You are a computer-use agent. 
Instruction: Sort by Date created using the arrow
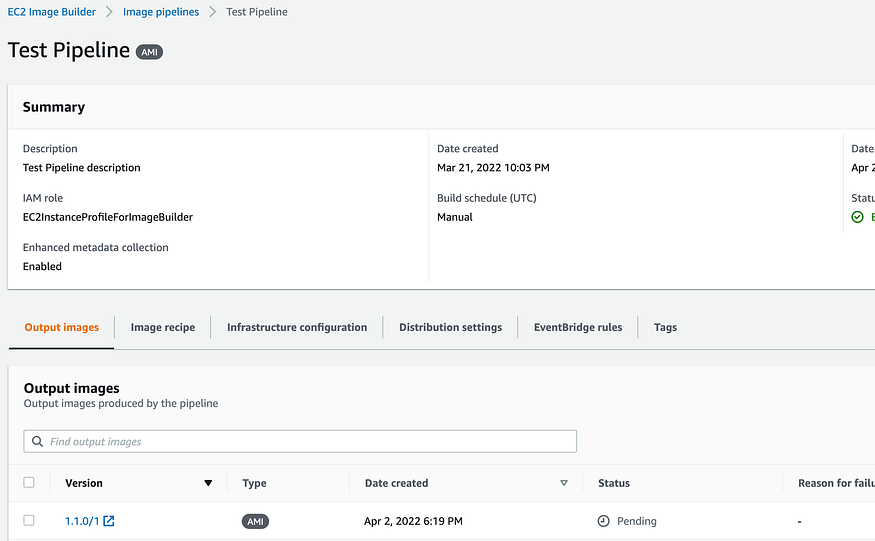564,483
